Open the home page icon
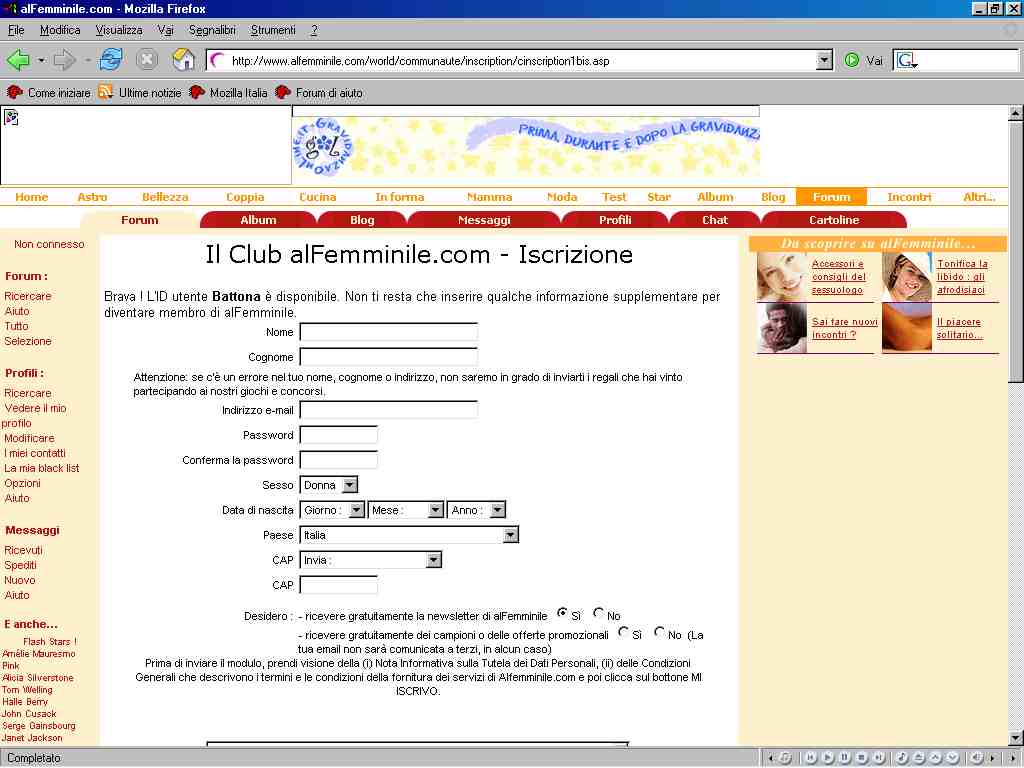 [x=184, y=59]
